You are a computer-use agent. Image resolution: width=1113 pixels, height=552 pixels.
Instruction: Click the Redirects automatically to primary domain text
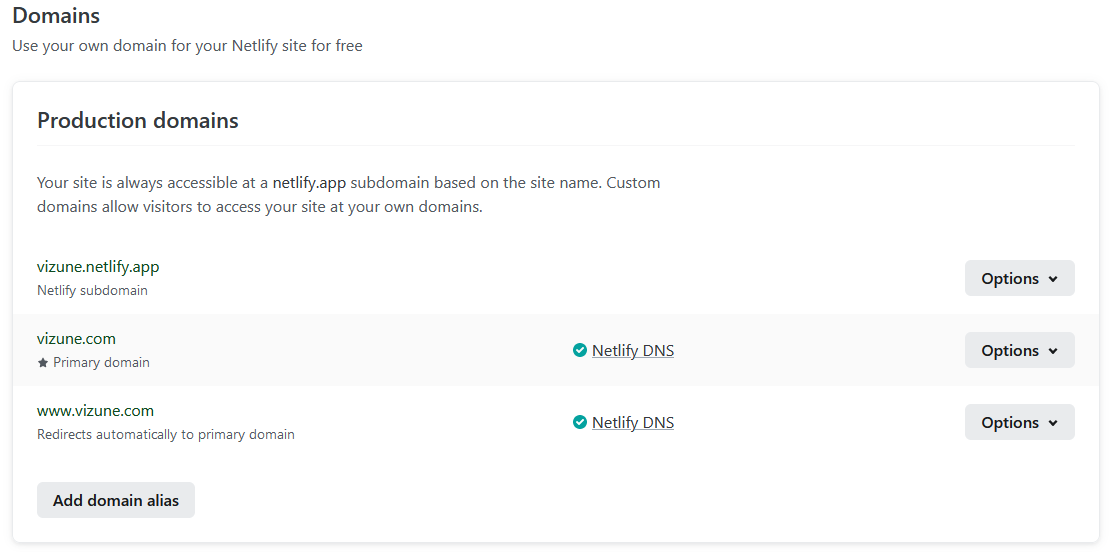166,435
